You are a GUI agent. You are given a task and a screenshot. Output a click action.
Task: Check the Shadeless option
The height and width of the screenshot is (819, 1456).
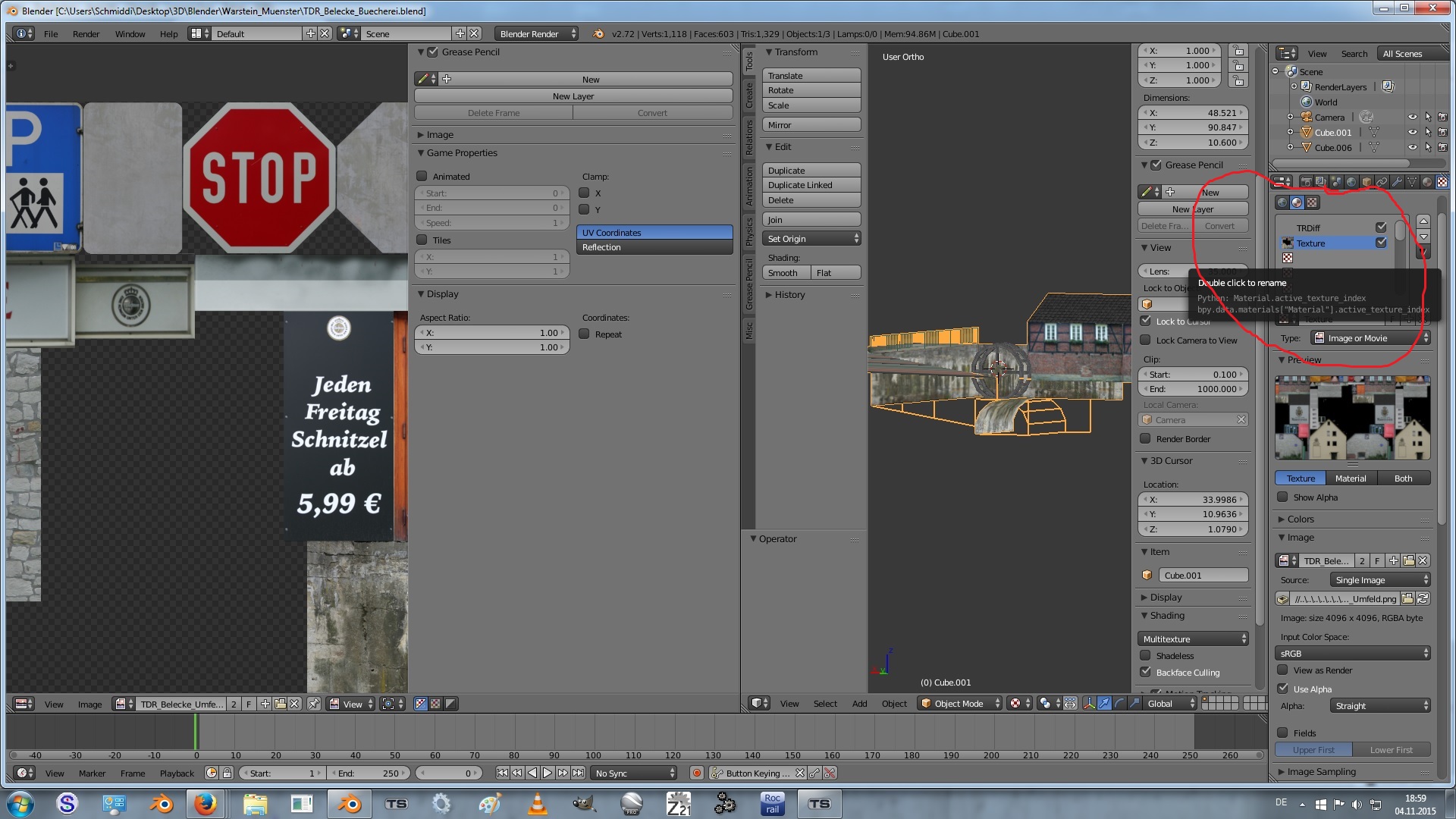tap(1146, 656)
